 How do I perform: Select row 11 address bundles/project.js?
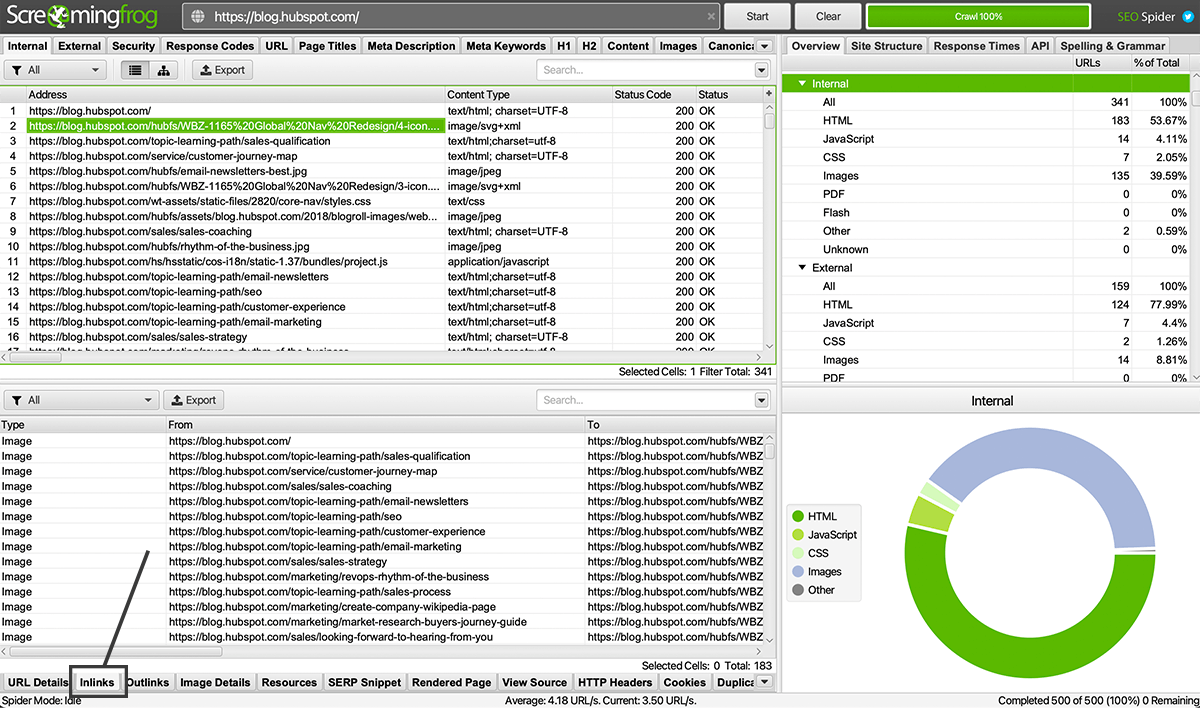[x=208, y=261]
